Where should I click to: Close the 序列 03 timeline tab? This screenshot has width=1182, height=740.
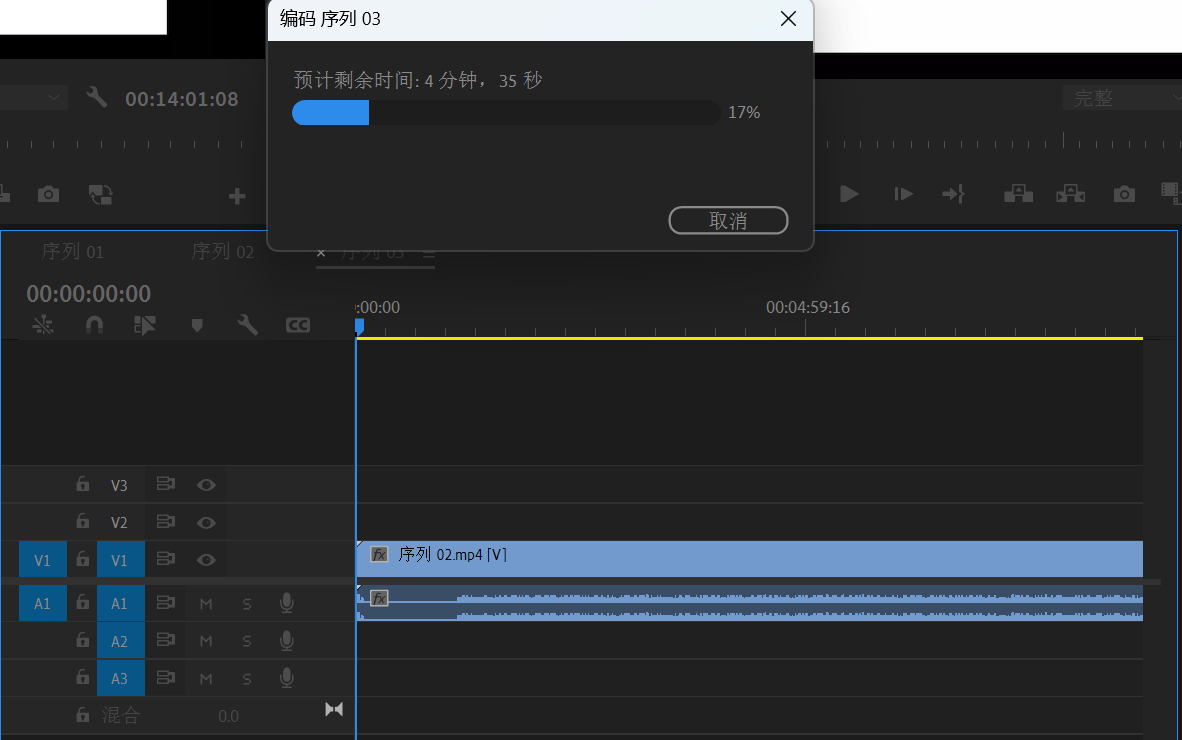pos(321,253)
